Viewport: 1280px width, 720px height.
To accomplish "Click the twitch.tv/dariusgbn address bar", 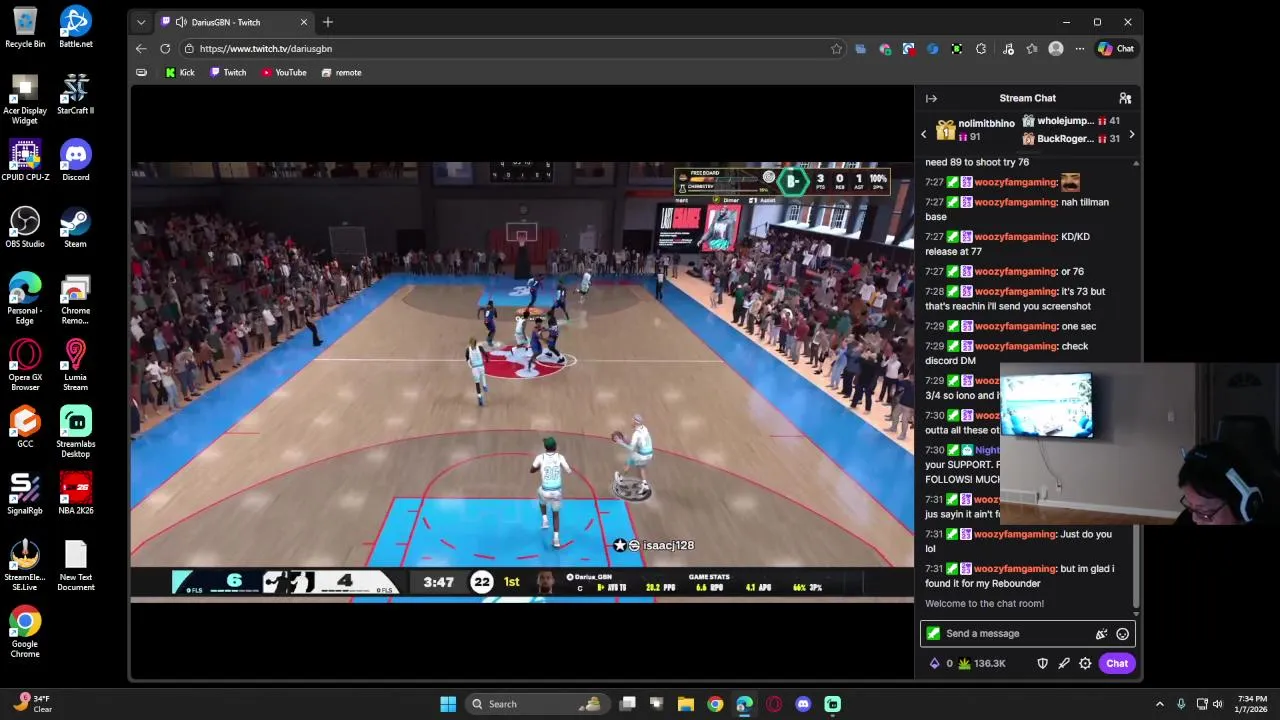I will tap(512, 48).
